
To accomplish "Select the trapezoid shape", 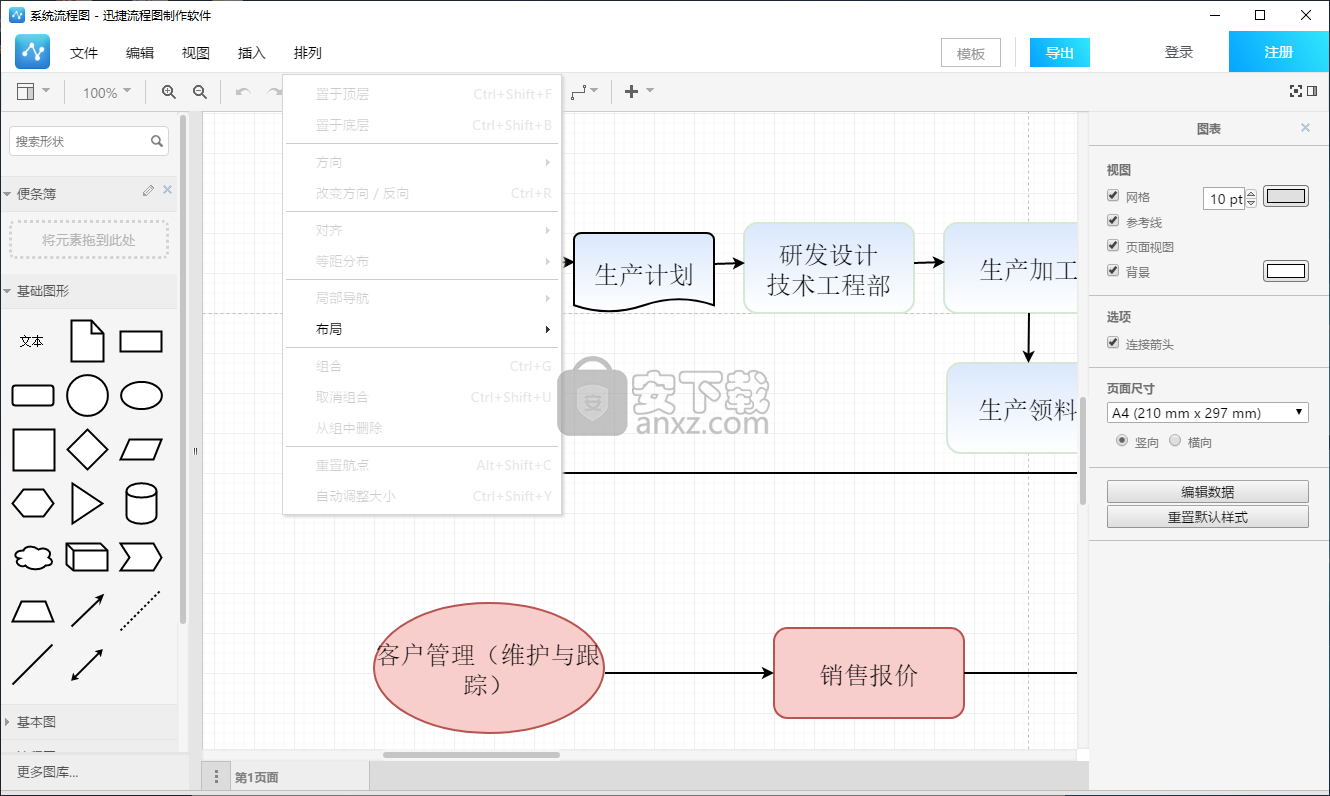I will point(33,611).
